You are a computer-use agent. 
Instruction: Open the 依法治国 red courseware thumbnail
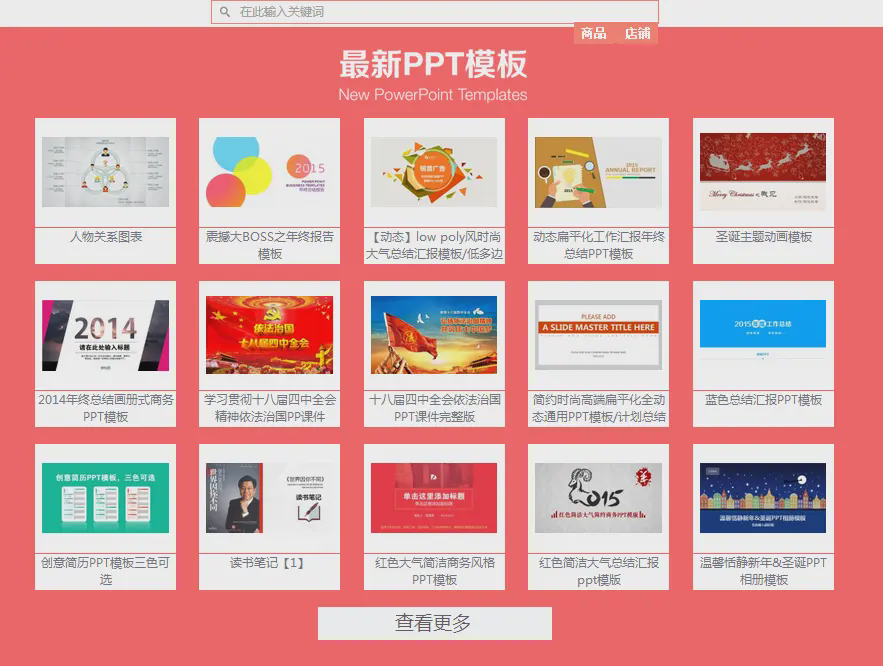269,335
